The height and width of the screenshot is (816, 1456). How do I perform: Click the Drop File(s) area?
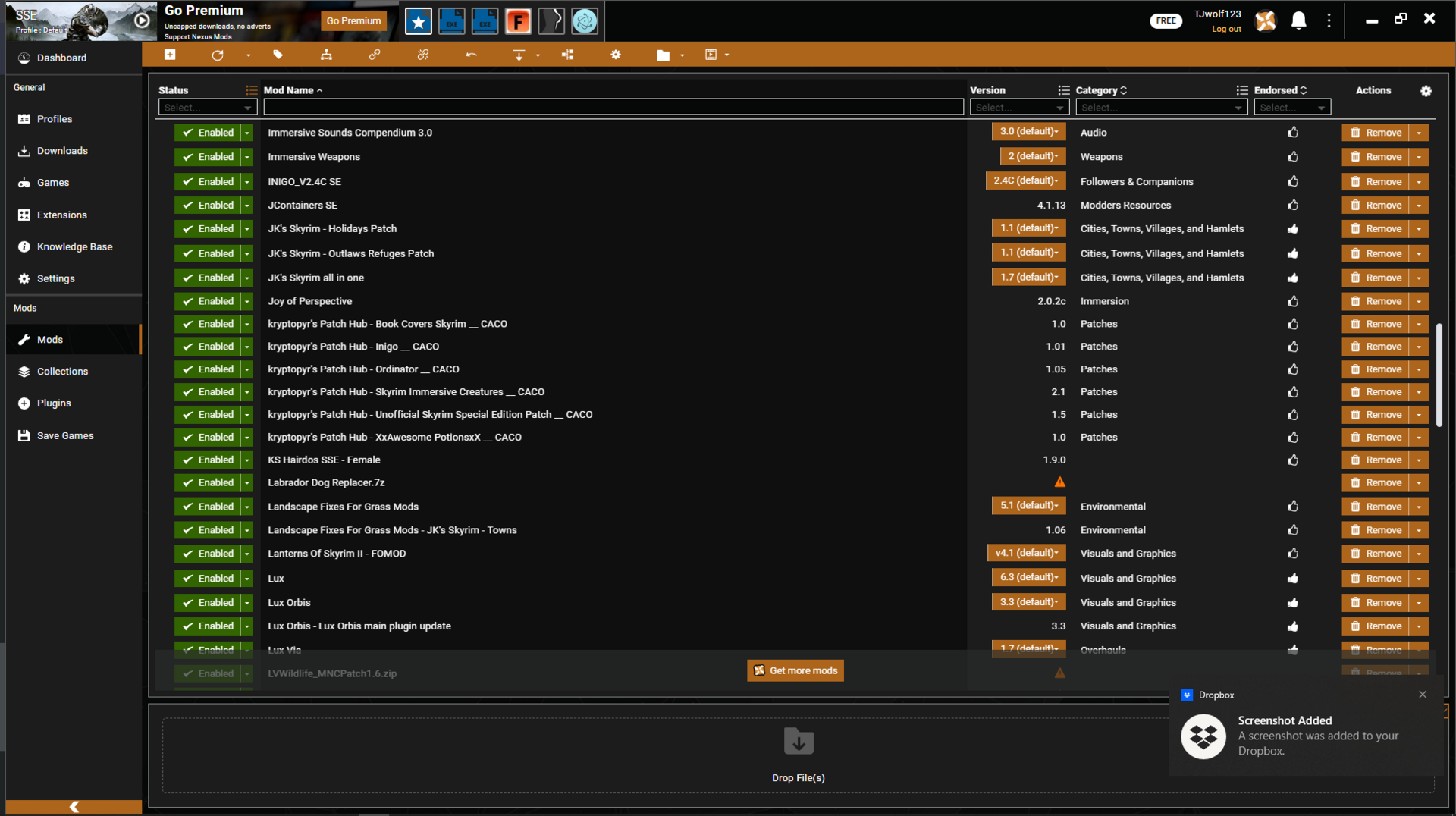click(798, 755)
